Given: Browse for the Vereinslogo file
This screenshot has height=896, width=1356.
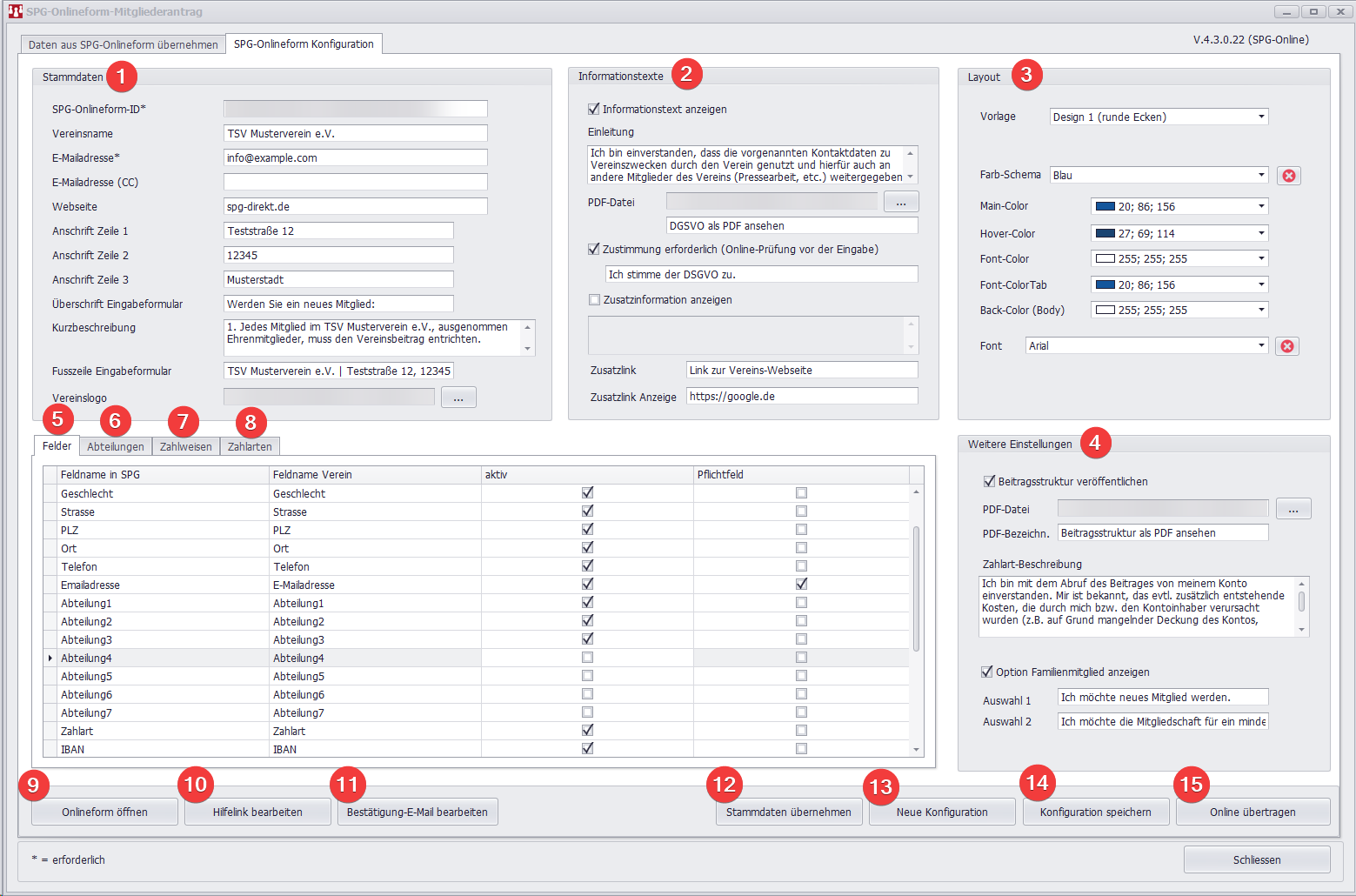Looking at the screenshot, I should (x=458, y=398).
